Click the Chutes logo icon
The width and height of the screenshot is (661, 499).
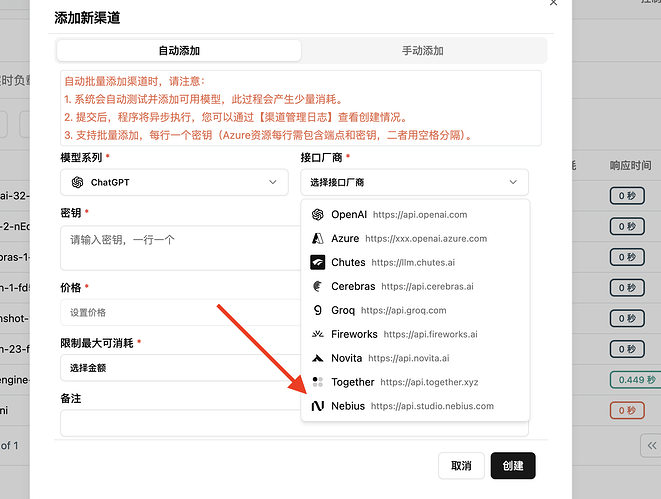[317, 262]
